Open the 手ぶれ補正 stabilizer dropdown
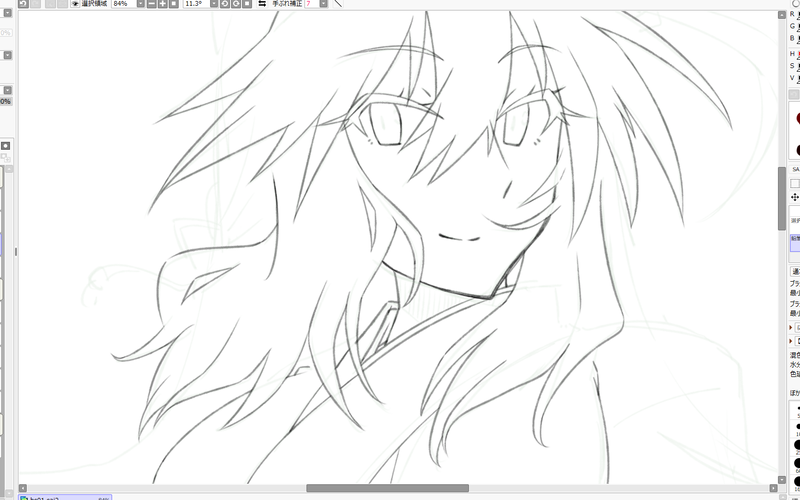Screen dimensions: 800x500 (323, 3)
